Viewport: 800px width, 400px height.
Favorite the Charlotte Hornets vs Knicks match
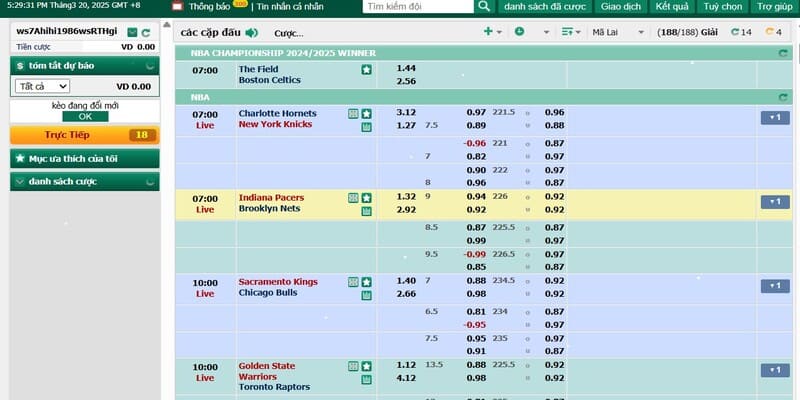tap(366, 114)
